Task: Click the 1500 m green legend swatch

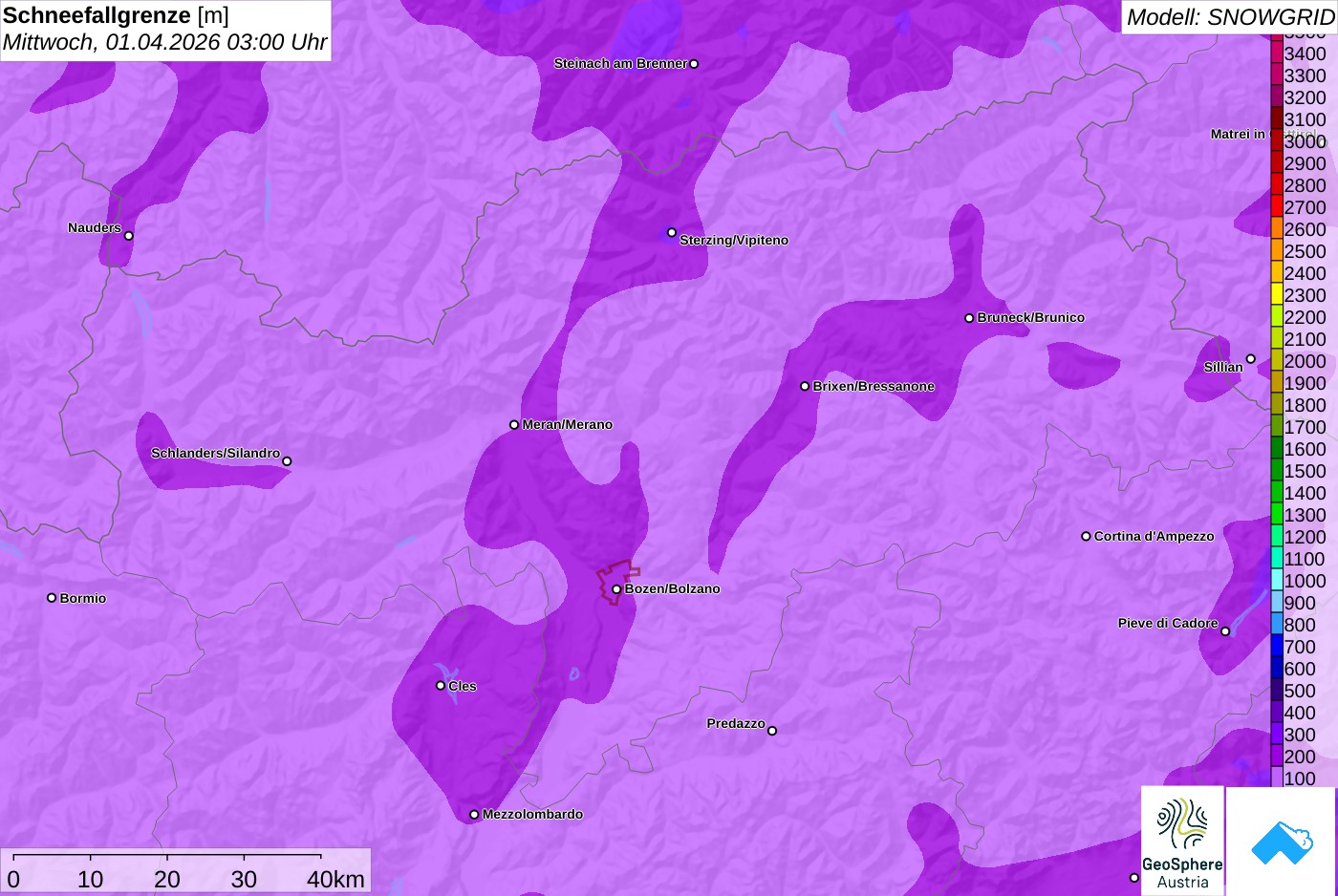Action: coord(1277,470)
